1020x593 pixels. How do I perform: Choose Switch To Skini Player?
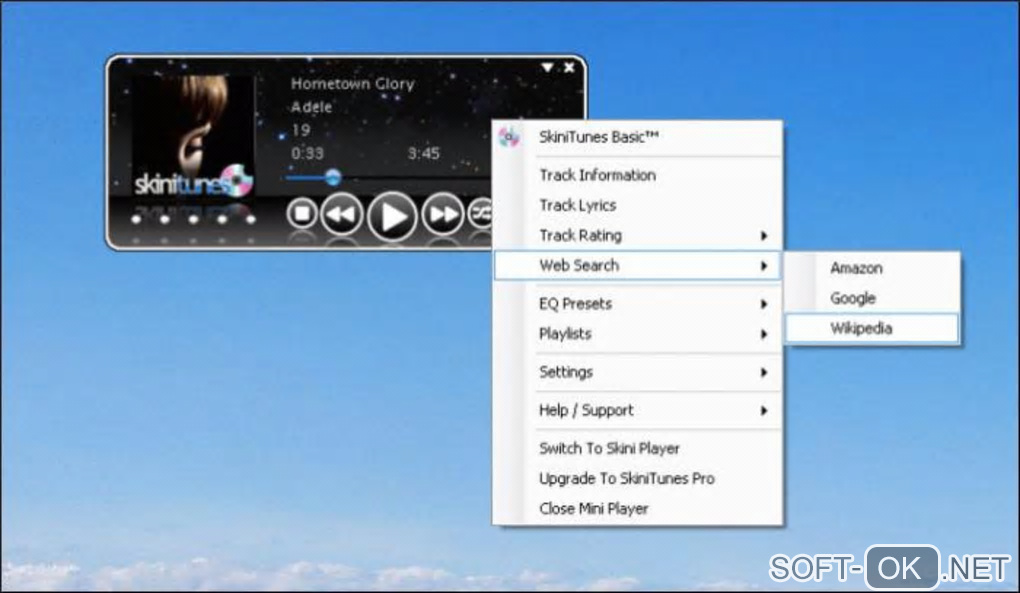coord(638,448)
